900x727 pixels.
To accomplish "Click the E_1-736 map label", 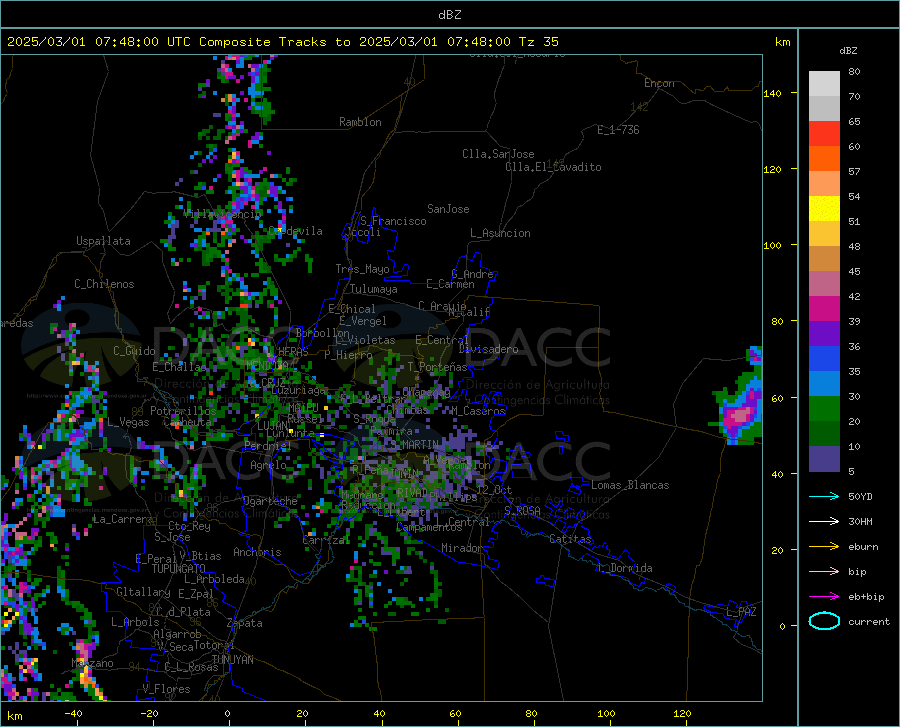I will point(618,130).
